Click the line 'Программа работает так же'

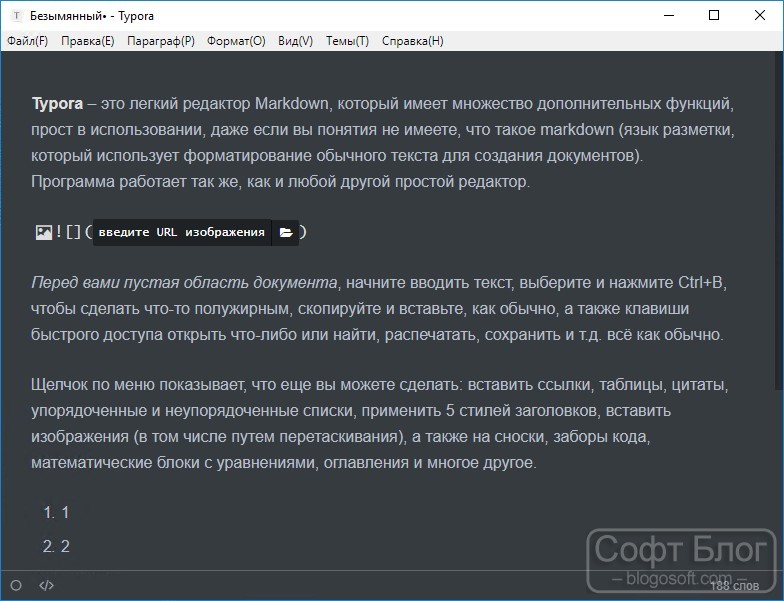click(x=280, y=182)
